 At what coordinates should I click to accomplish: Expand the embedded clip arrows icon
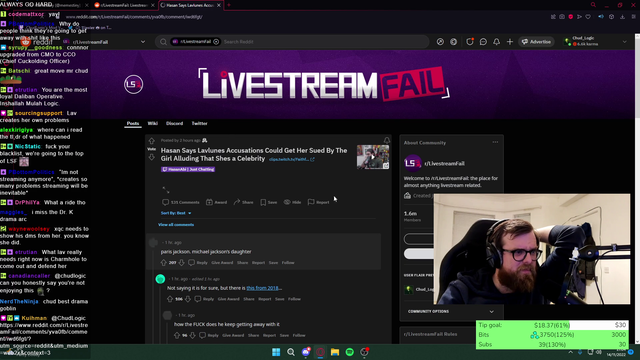coord(166,190)
